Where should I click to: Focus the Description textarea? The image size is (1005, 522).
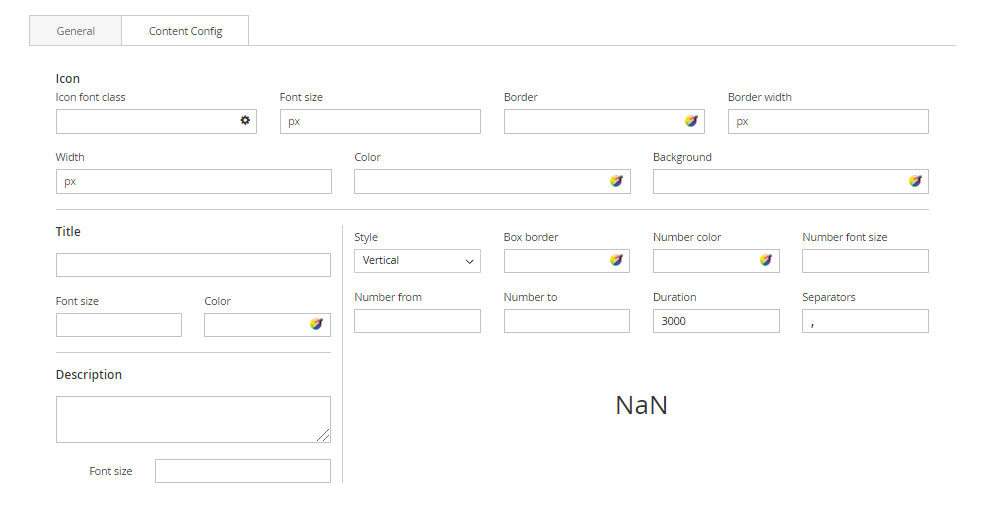coord(193,419)
